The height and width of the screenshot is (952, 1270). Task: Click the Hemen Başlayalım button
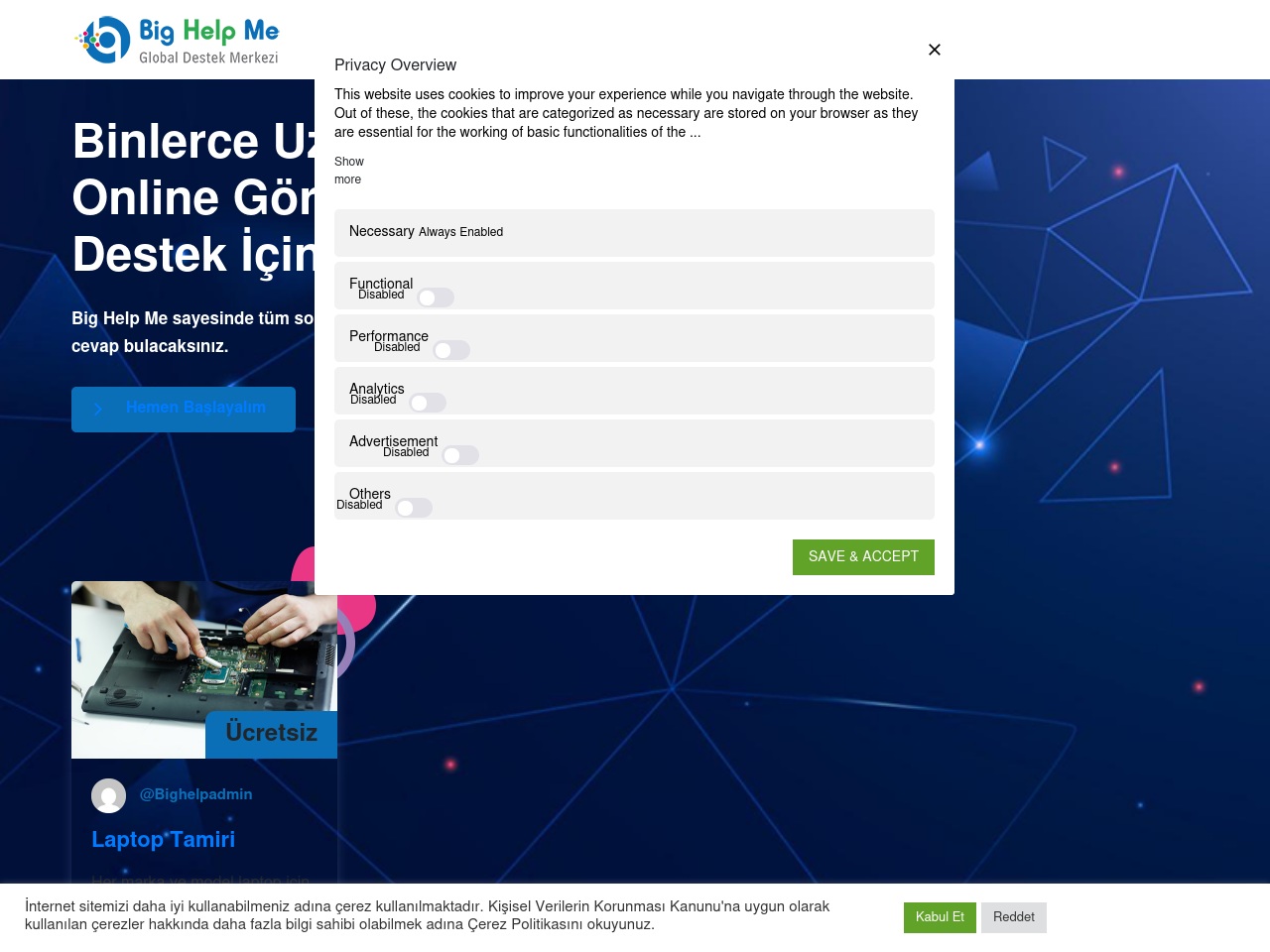coord(184,410)
